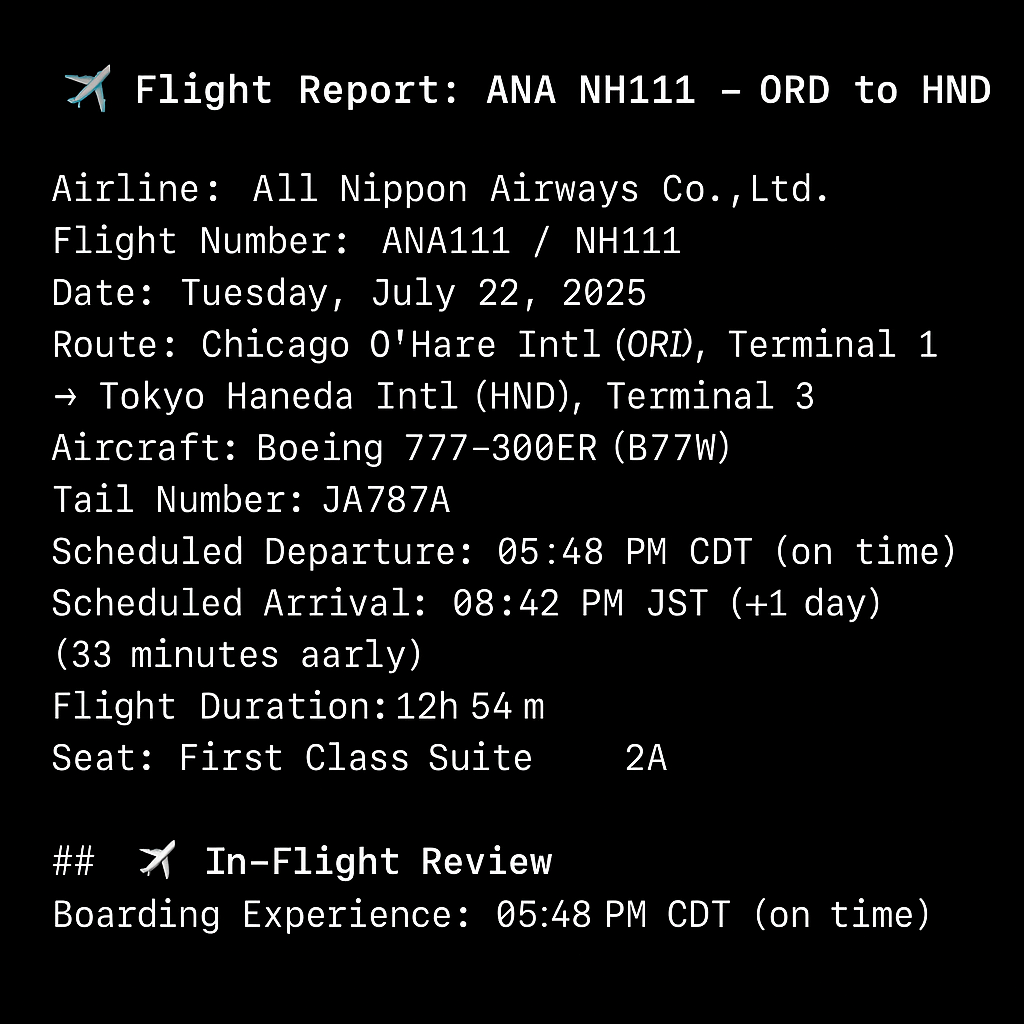Click the airplane icon beside In-Flight Review
Image resolution: width=1024 pixels, height=1024 pixels.
157,860
